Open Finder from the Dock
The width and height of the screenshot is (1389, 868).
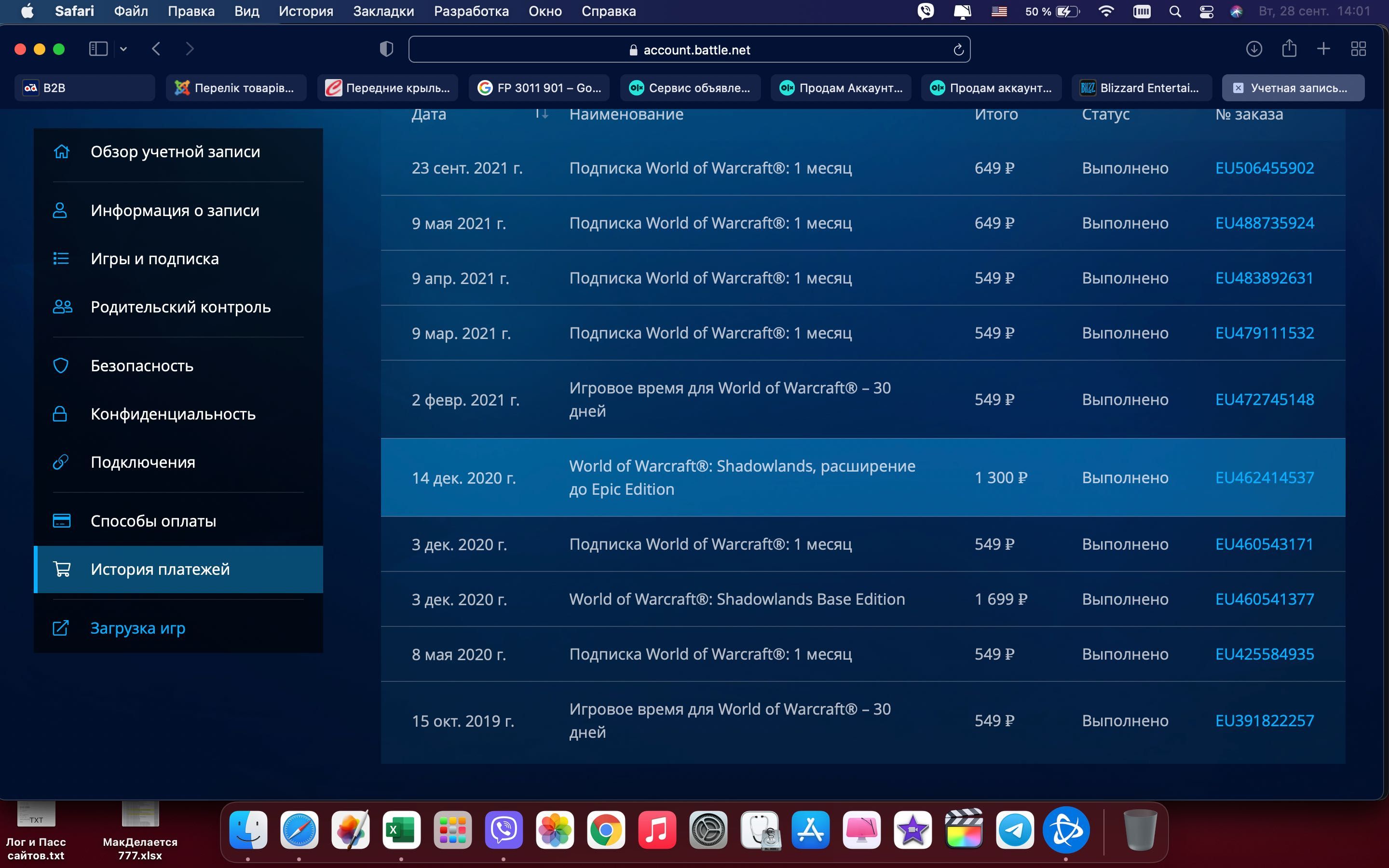[248, 829]
